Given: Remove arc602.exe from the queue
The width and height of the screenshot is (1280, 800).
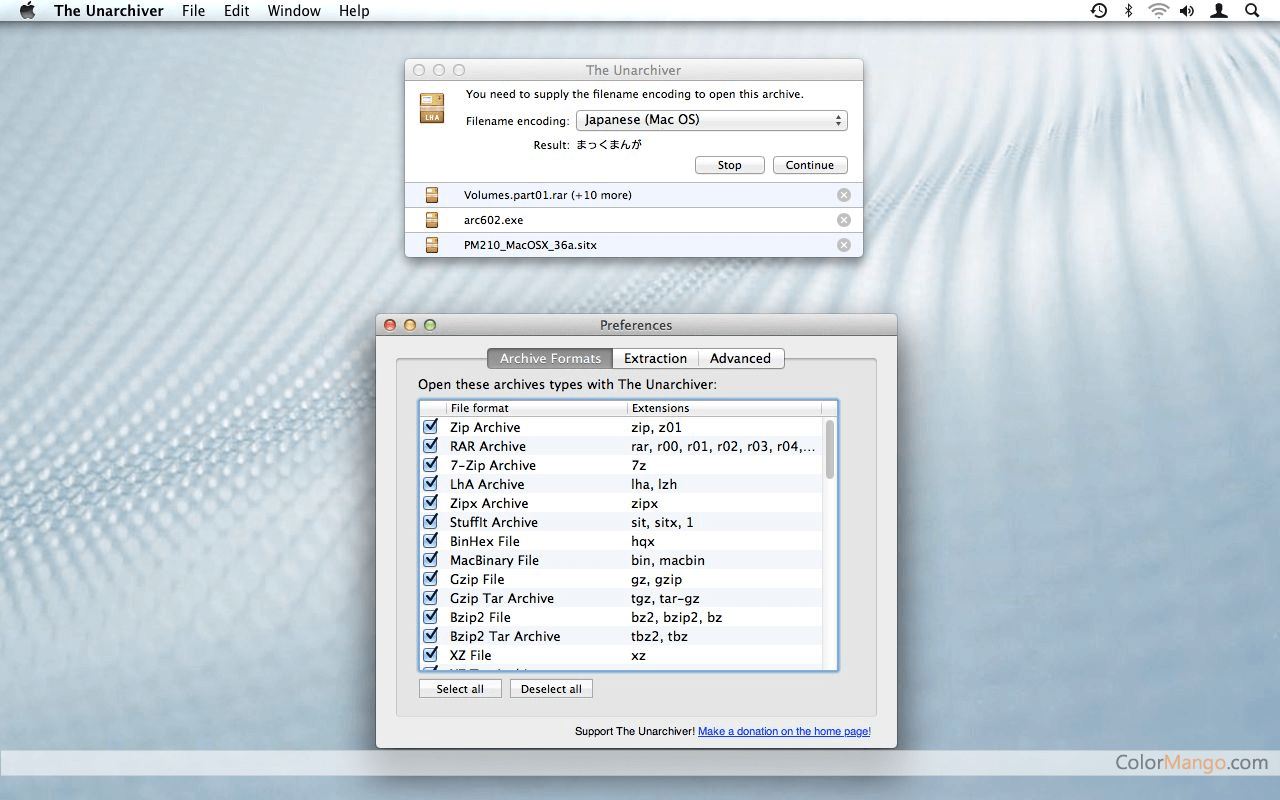Looking at the screenshot, I should (x=843, y=220).
